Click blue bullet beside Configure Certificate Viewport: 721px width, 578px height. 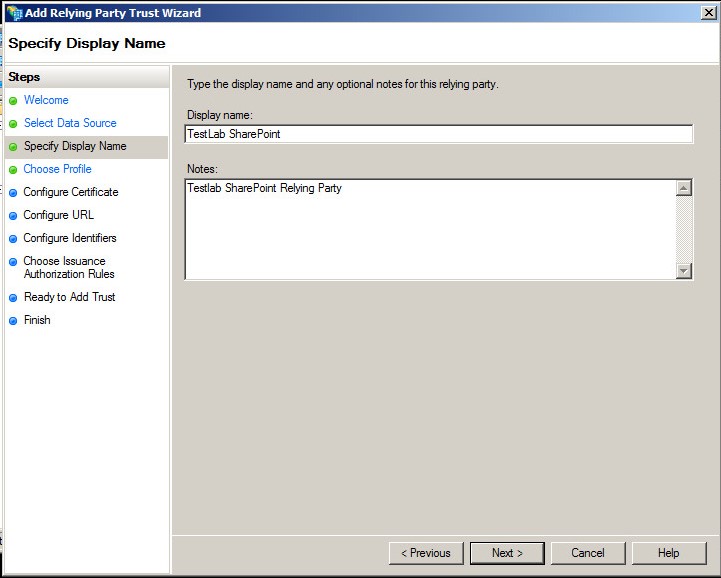pos(13,193)
